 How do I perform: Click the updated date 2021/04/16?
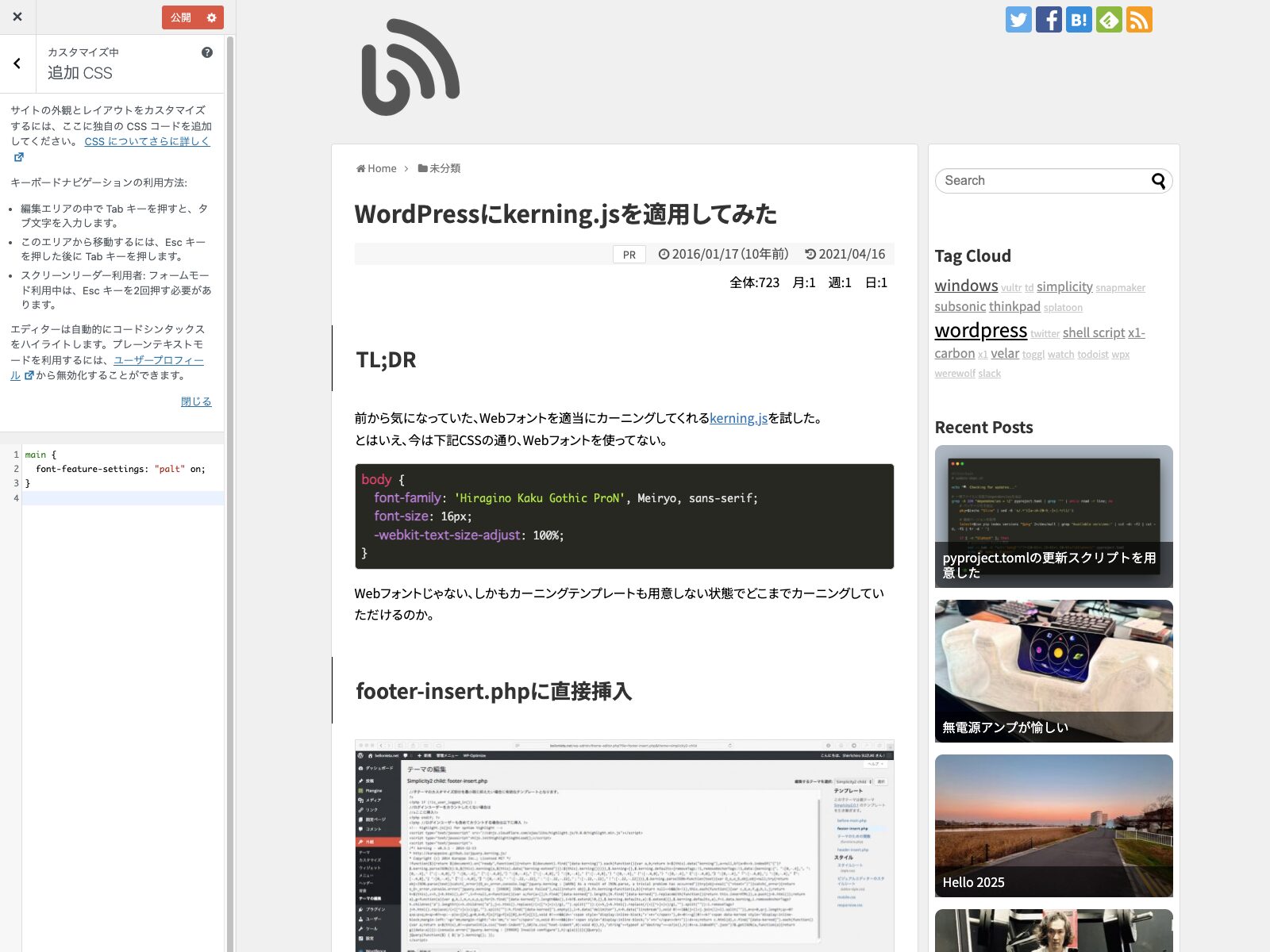tap(845, 254)
